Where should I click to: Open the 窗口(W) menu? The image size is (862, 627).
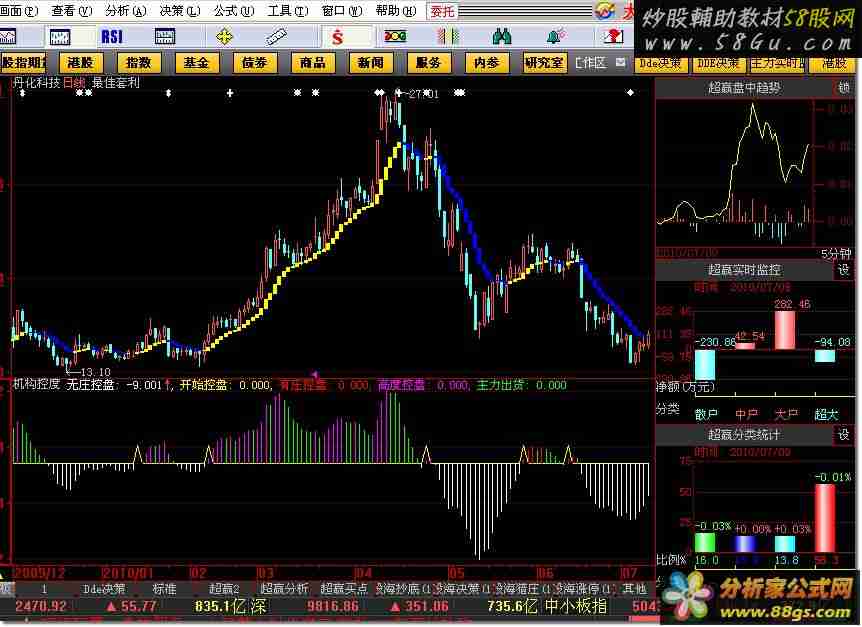(341, 10)
